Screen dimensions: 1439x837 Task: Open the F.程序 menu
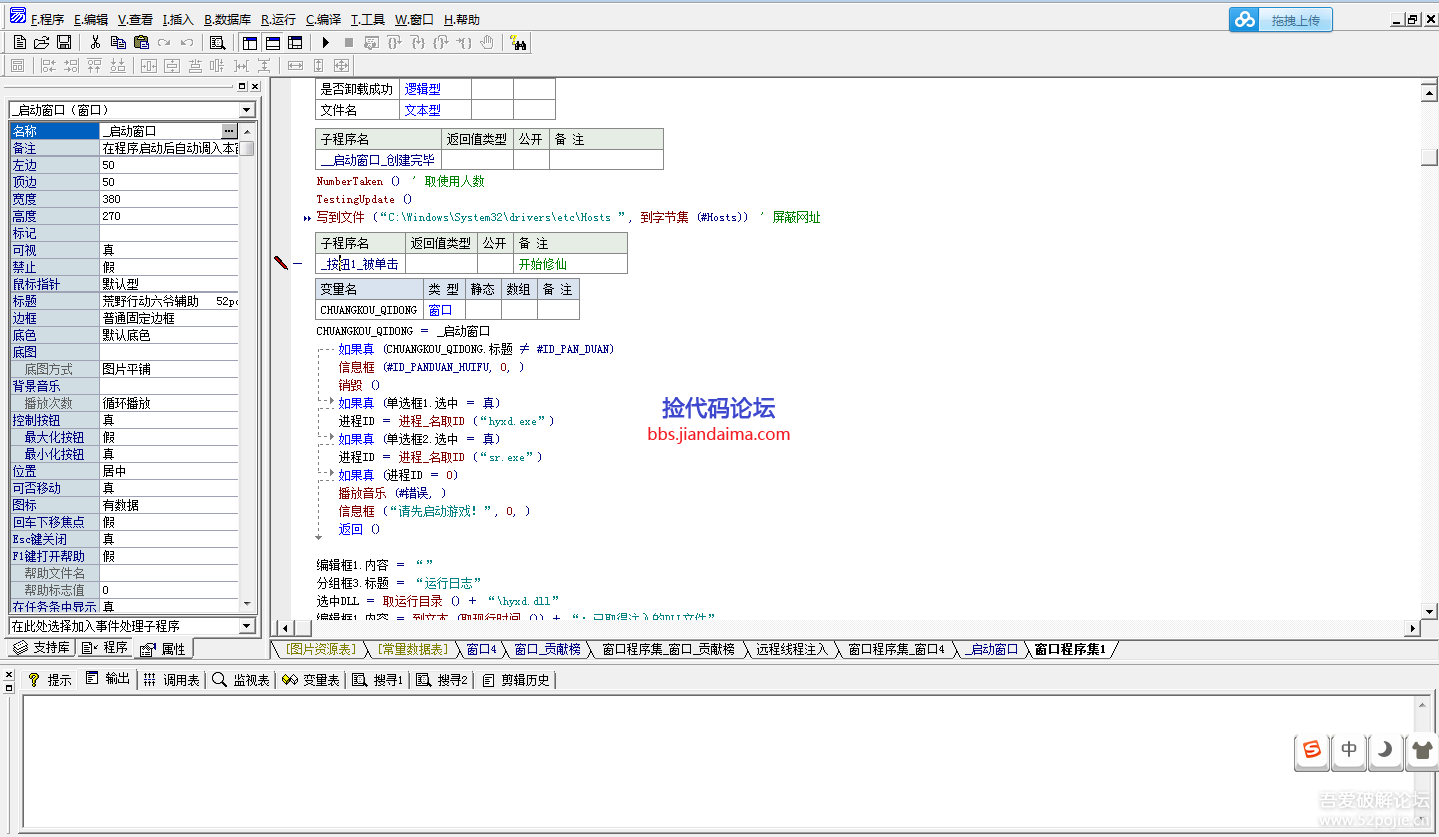point(47,20)
